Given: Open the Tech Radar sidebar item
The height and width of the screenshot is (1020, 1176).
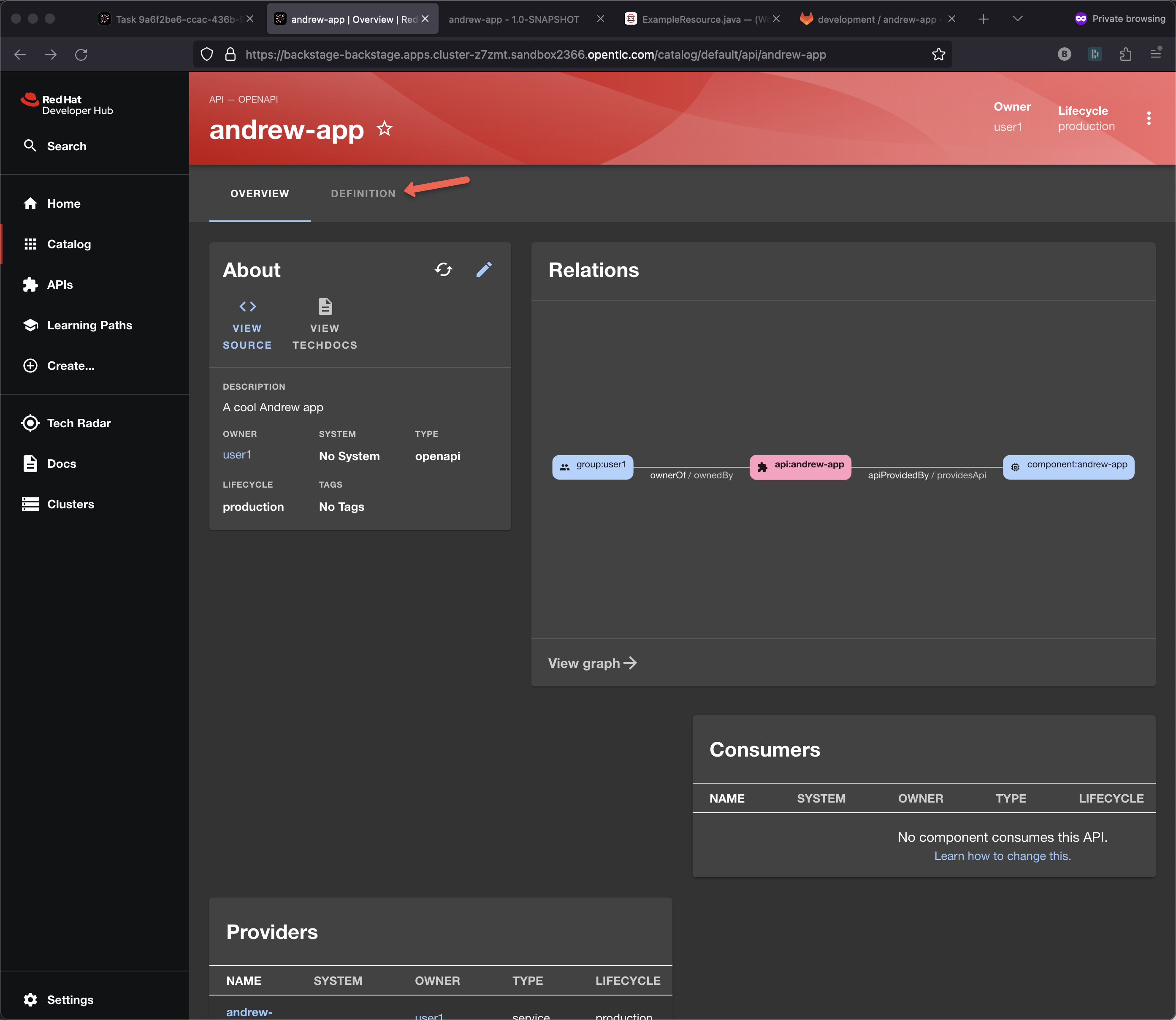Looking at the screenshot, I should pyautogui.click(x=79, y=423).
